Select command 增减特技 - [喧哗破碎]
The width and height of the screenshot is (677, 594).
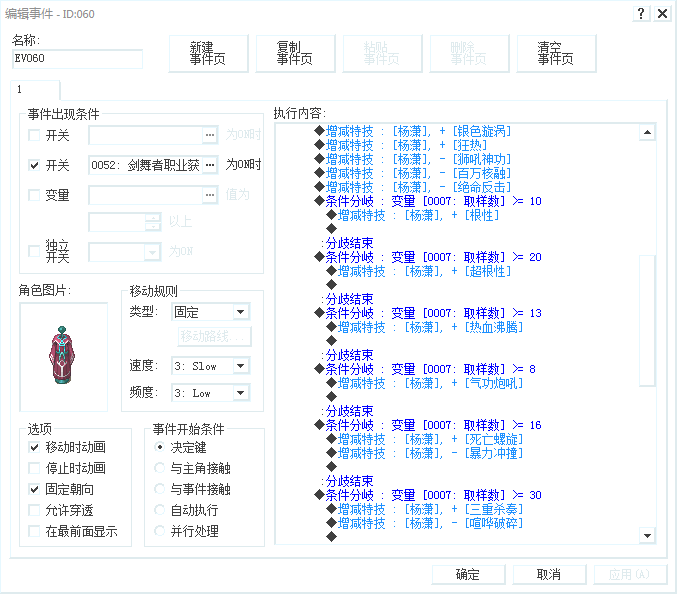425,523
